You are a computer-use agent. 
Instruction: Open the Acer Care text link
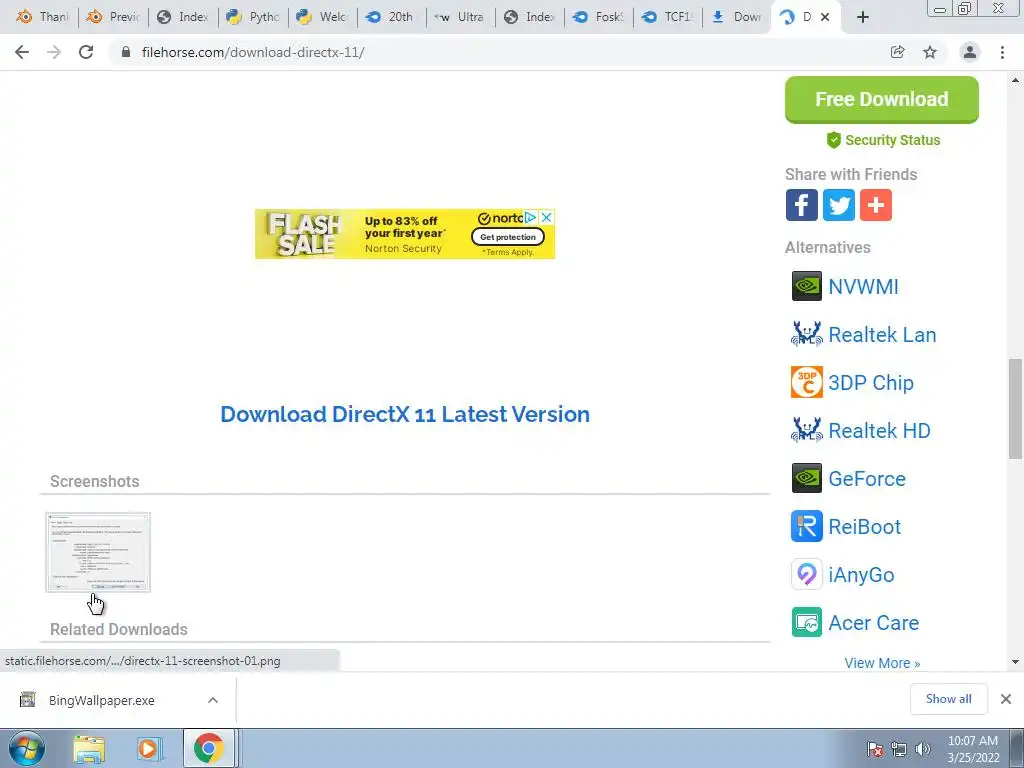pyautogui.click(x=874, y=623)
